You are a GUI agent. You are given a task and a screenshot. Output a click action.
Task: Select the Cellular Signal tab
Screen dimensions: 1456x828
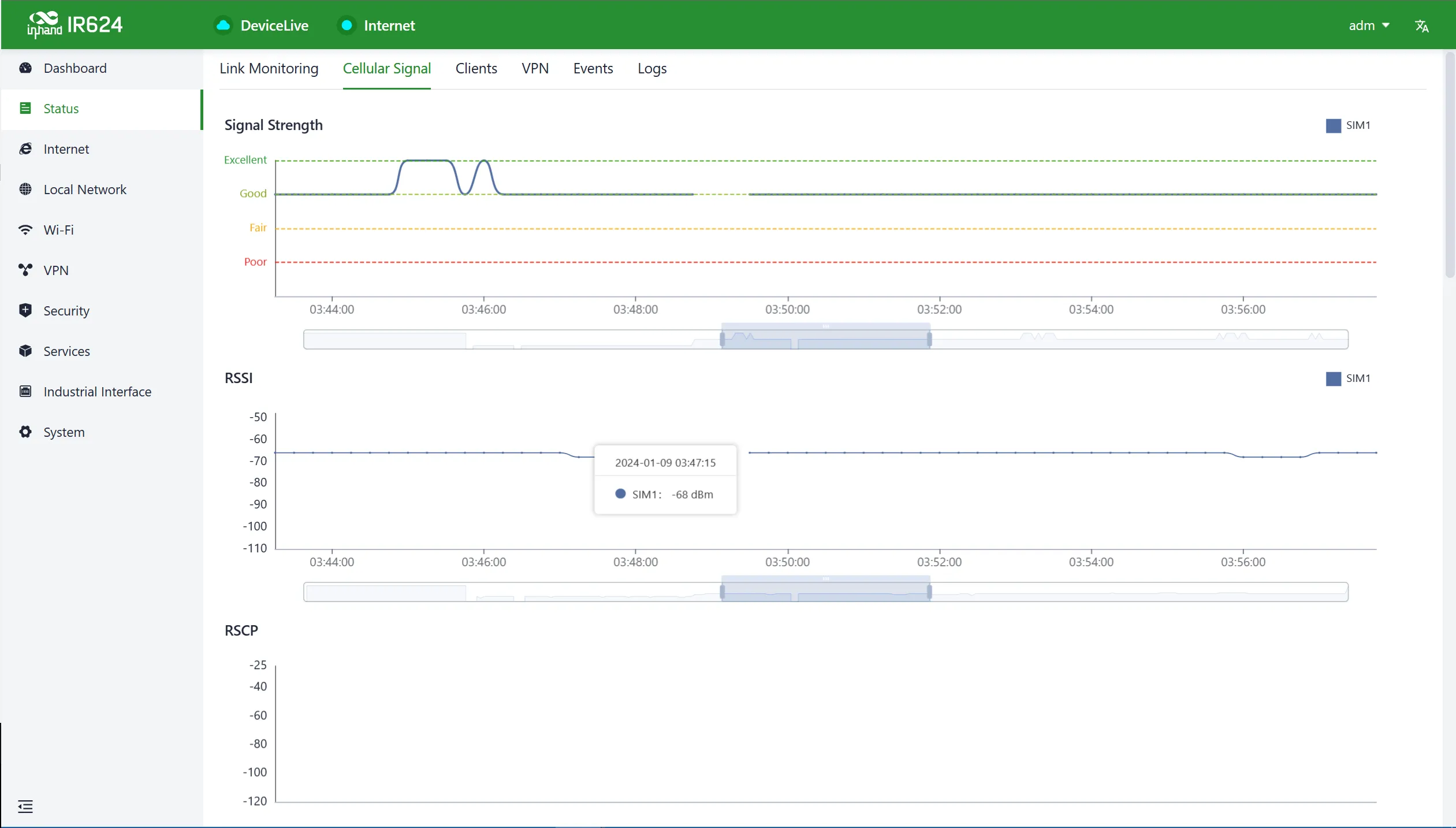[x=387, y=69]
